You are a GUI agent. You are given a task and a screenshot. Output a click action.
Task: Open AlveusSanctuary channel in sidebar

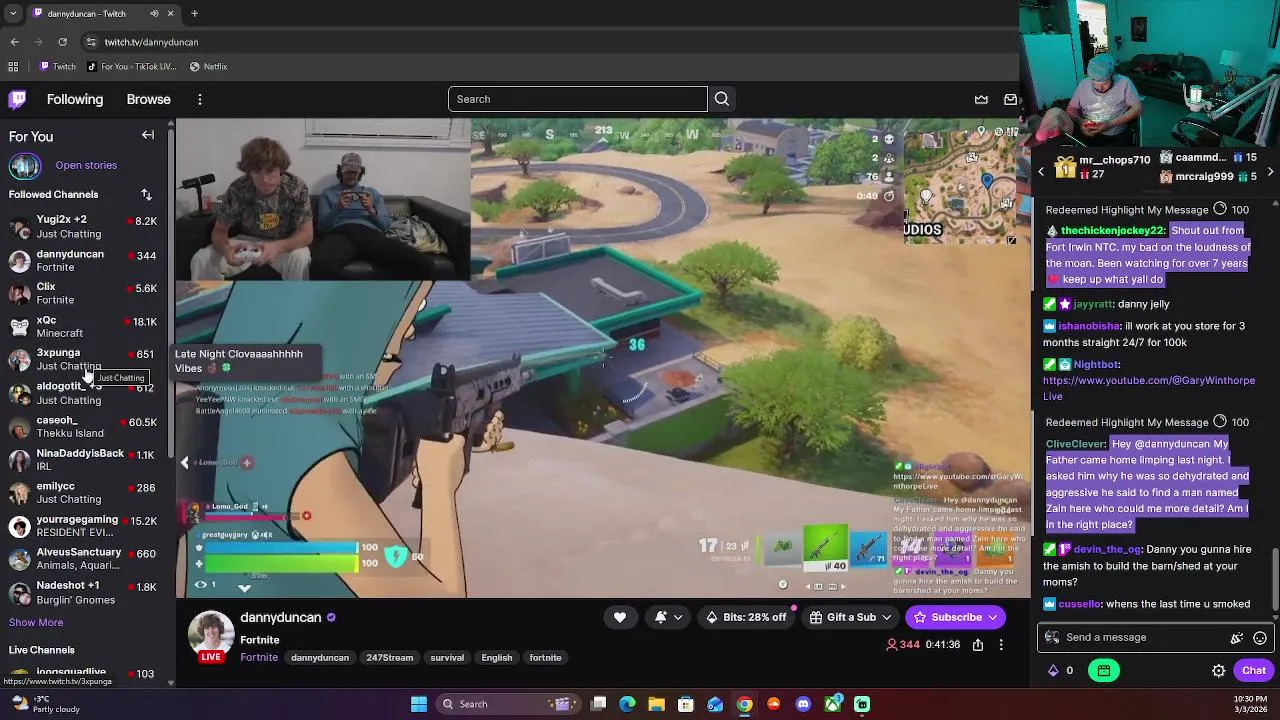[x=83, y=558]
